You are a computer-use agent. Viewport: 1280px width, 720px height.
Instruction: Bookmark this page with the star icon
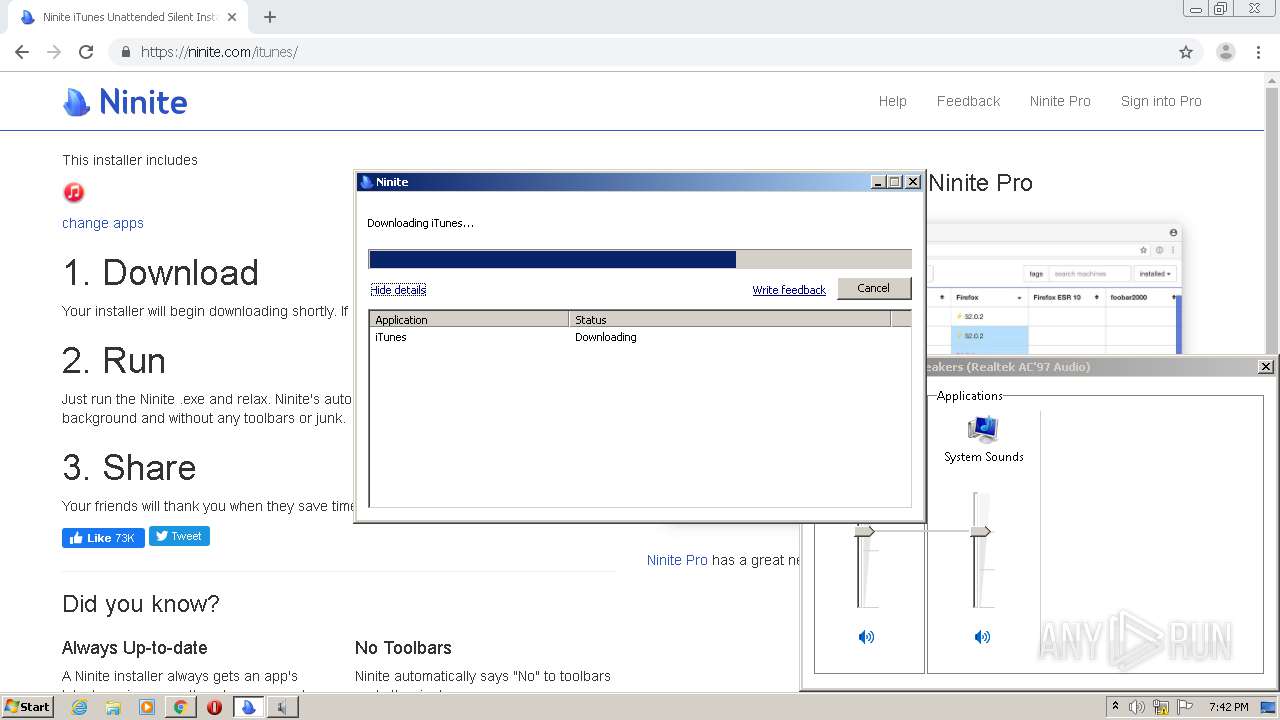(x=1186, y=52)
